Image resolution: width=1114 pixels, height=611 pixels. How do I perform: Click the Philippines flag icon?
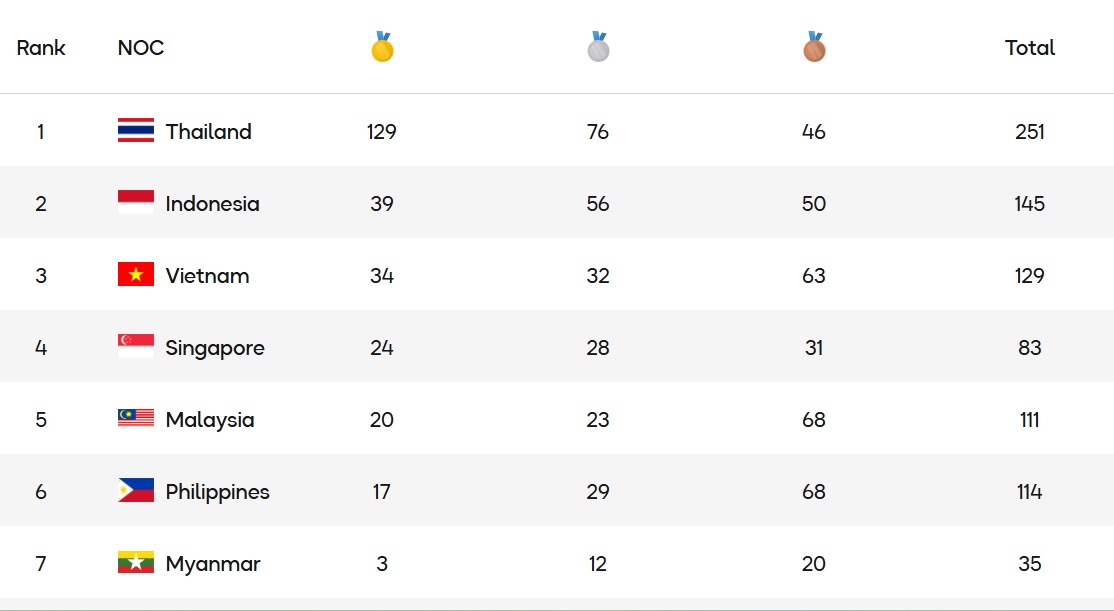coord(136,491)
